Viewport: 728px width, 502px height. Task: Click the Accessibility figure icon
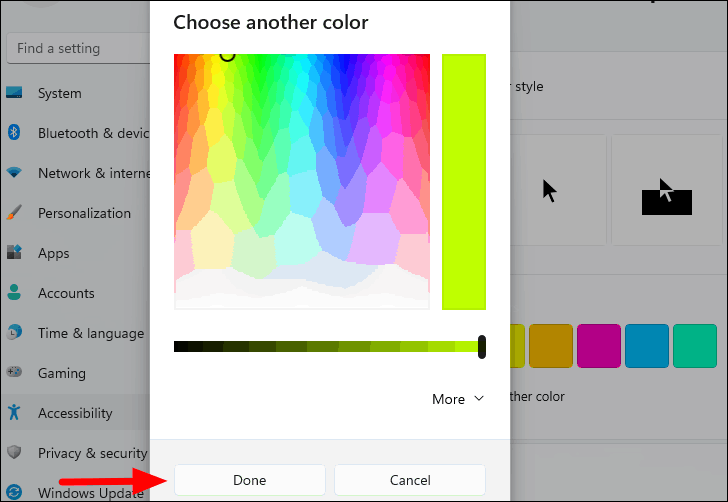pyautogui.click(x=14, y=412)
